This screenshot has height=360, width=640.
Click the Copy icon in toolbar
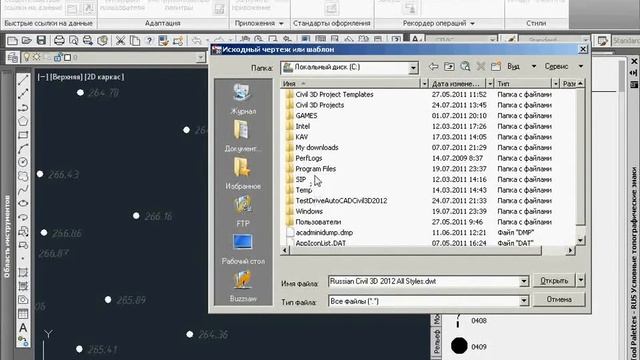135,40
